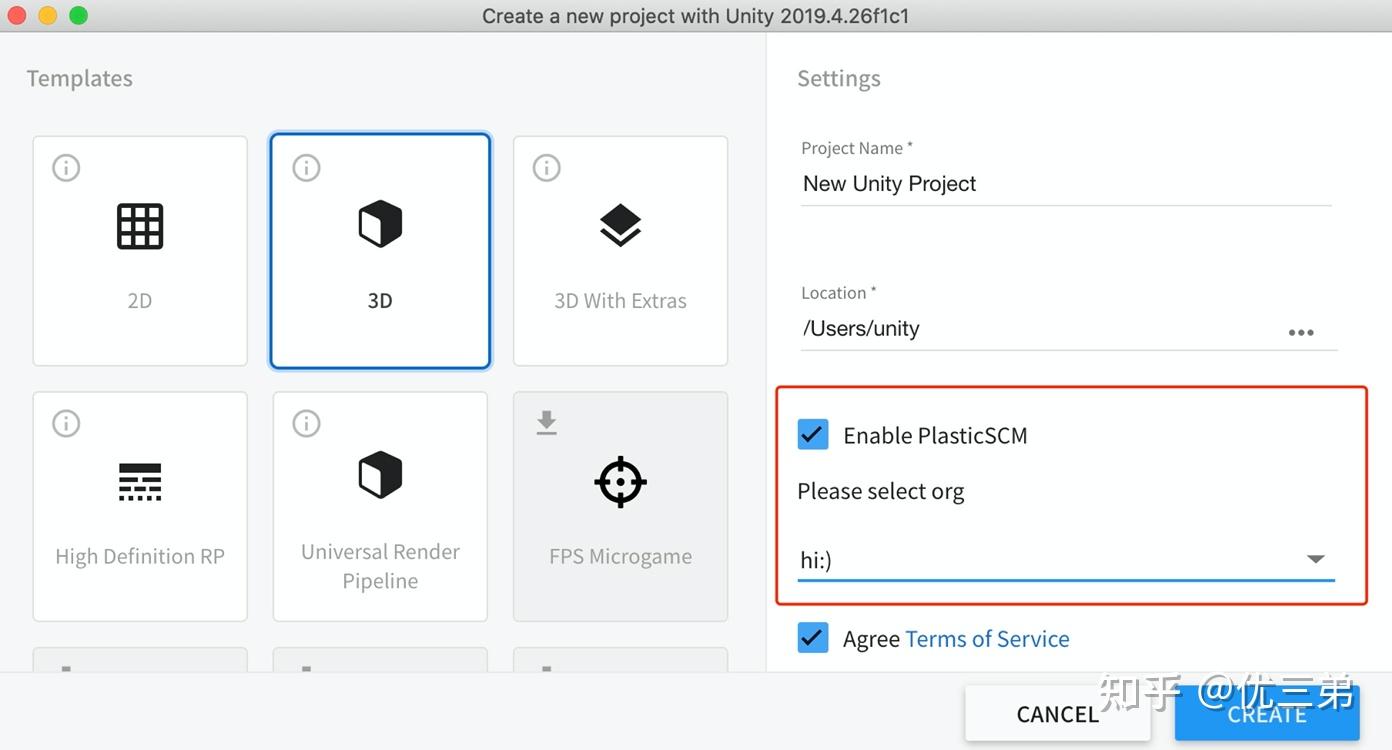Download the FPS Microgame template
The width and height of the screenshot is (1392, 750).
[620, 505]
